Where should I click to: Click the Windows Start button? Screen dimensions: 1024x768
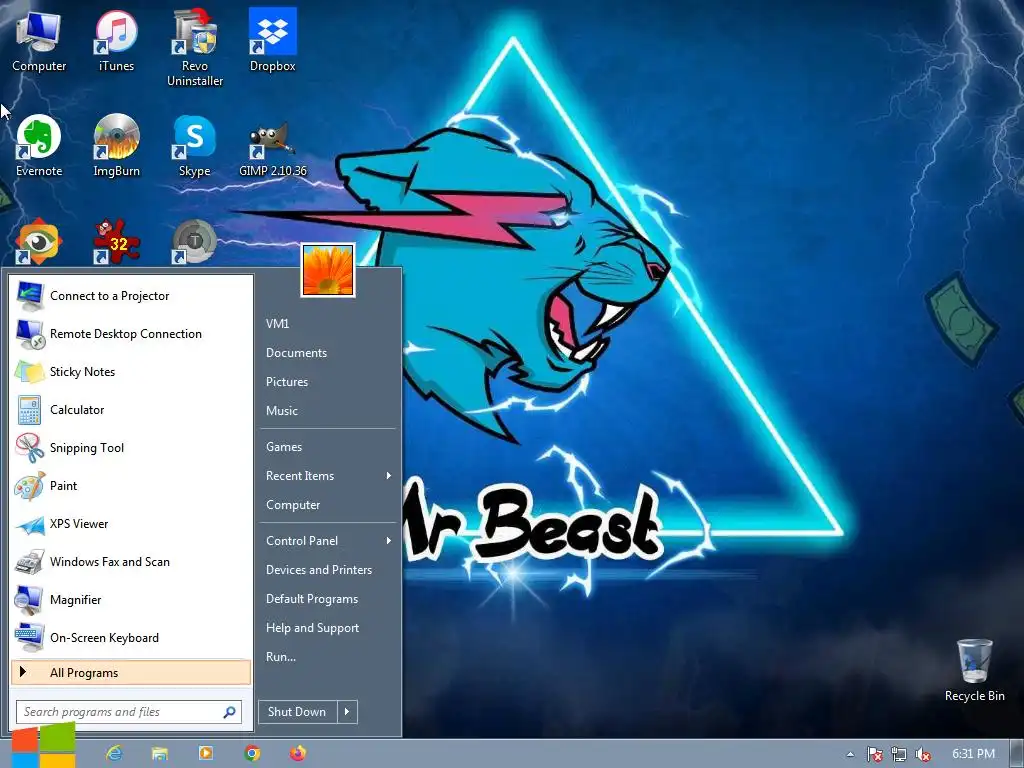tap(43, 746)
